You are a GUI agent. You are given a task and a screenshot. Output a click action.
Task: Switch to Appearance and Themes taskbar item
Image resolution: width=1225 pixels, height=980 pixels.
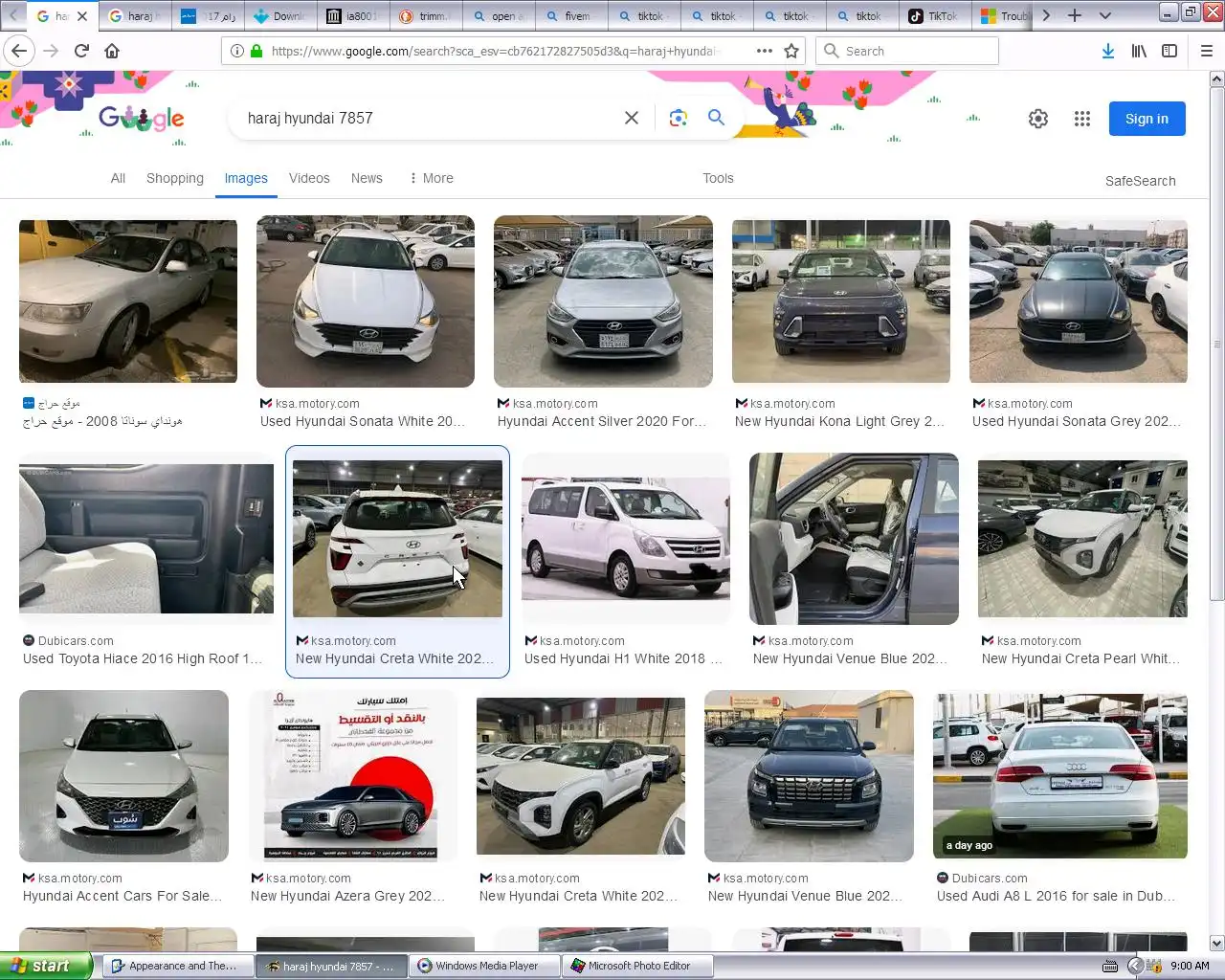pyautogui.click(x=179, y=966)
